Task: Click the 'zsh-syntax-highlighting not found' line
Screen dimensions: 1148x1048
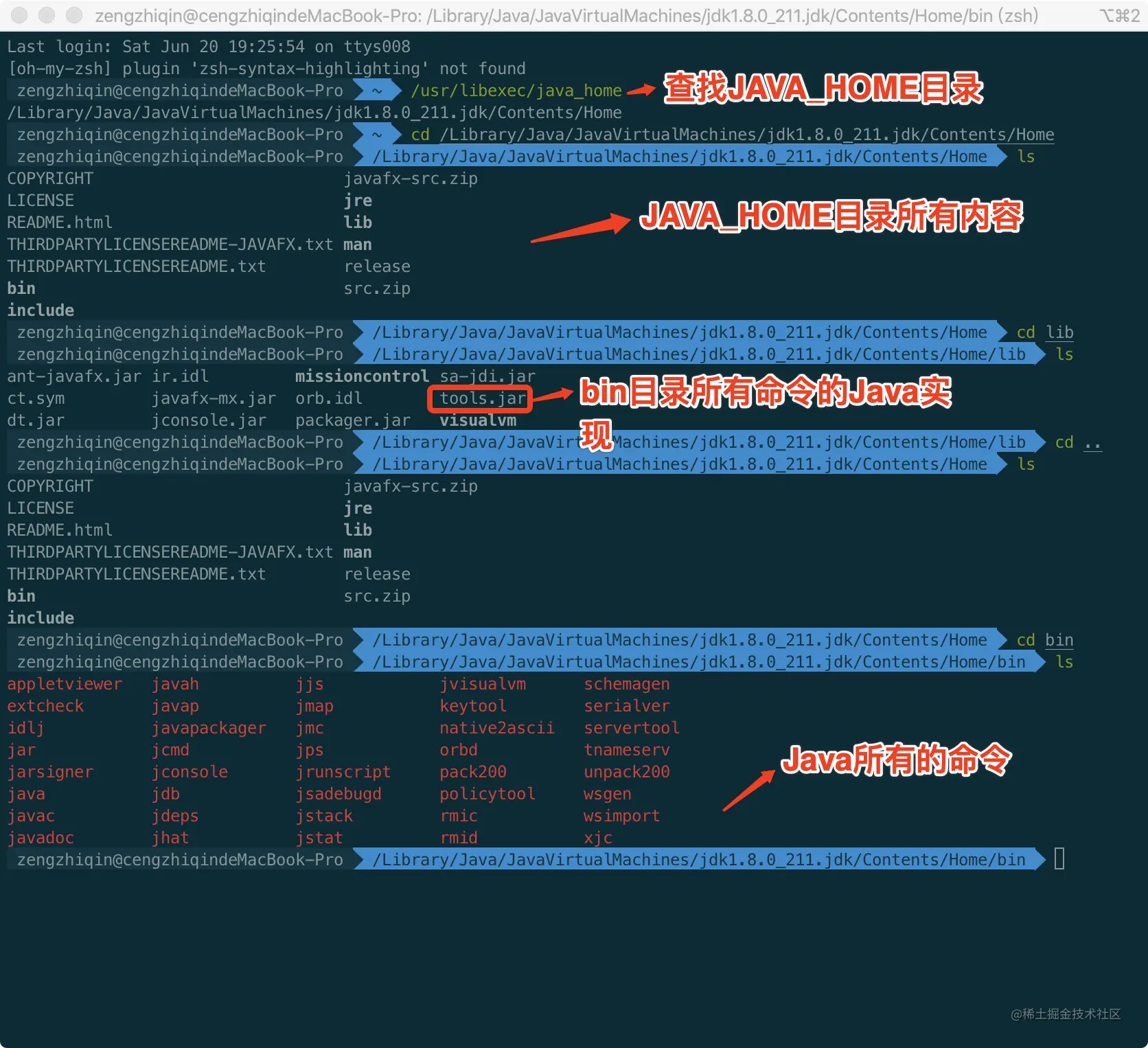Action: point(266,69)
